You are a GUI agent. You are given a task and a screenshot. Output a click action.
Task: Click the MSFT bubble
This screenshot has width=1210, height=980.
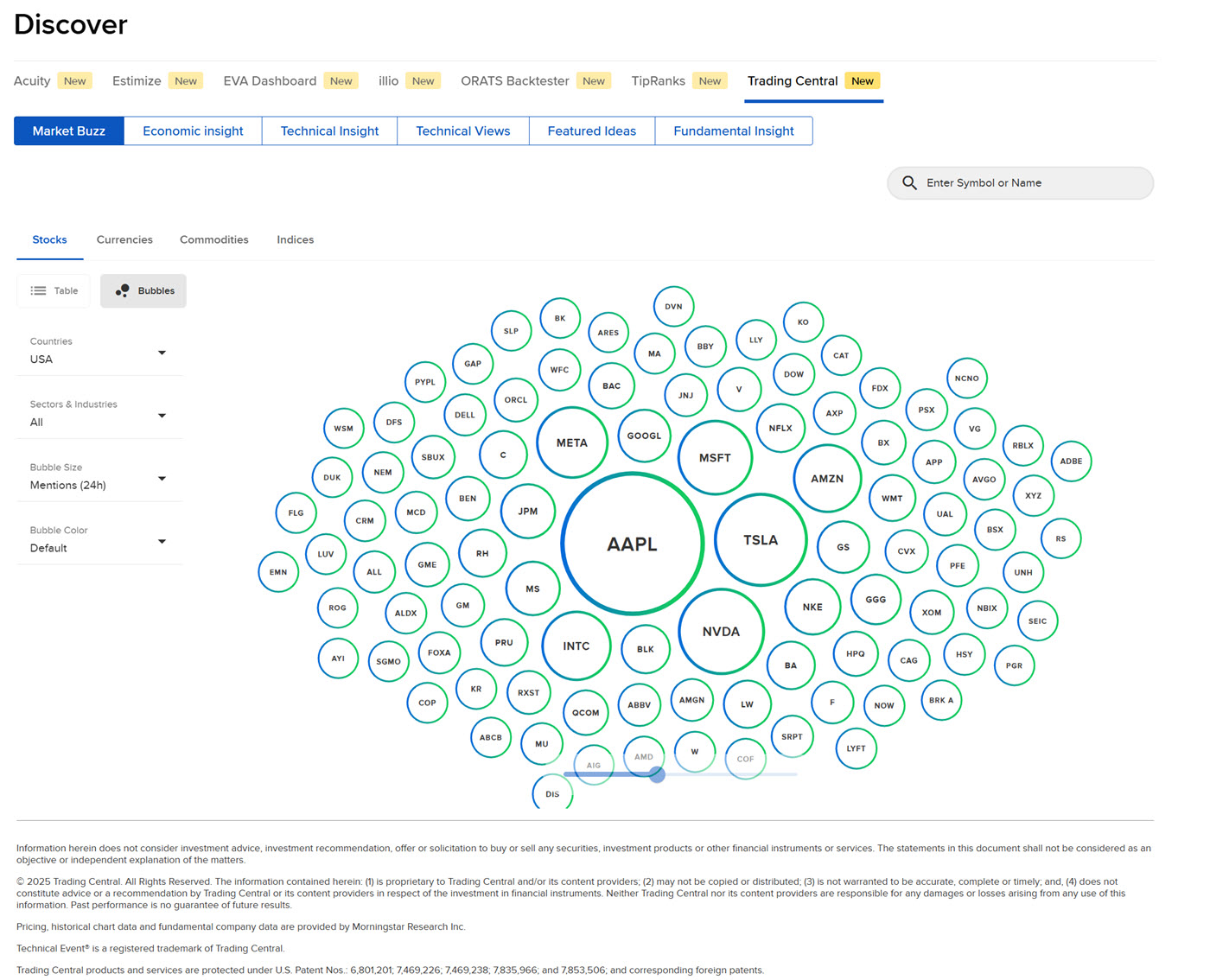[x=715, y=458]
